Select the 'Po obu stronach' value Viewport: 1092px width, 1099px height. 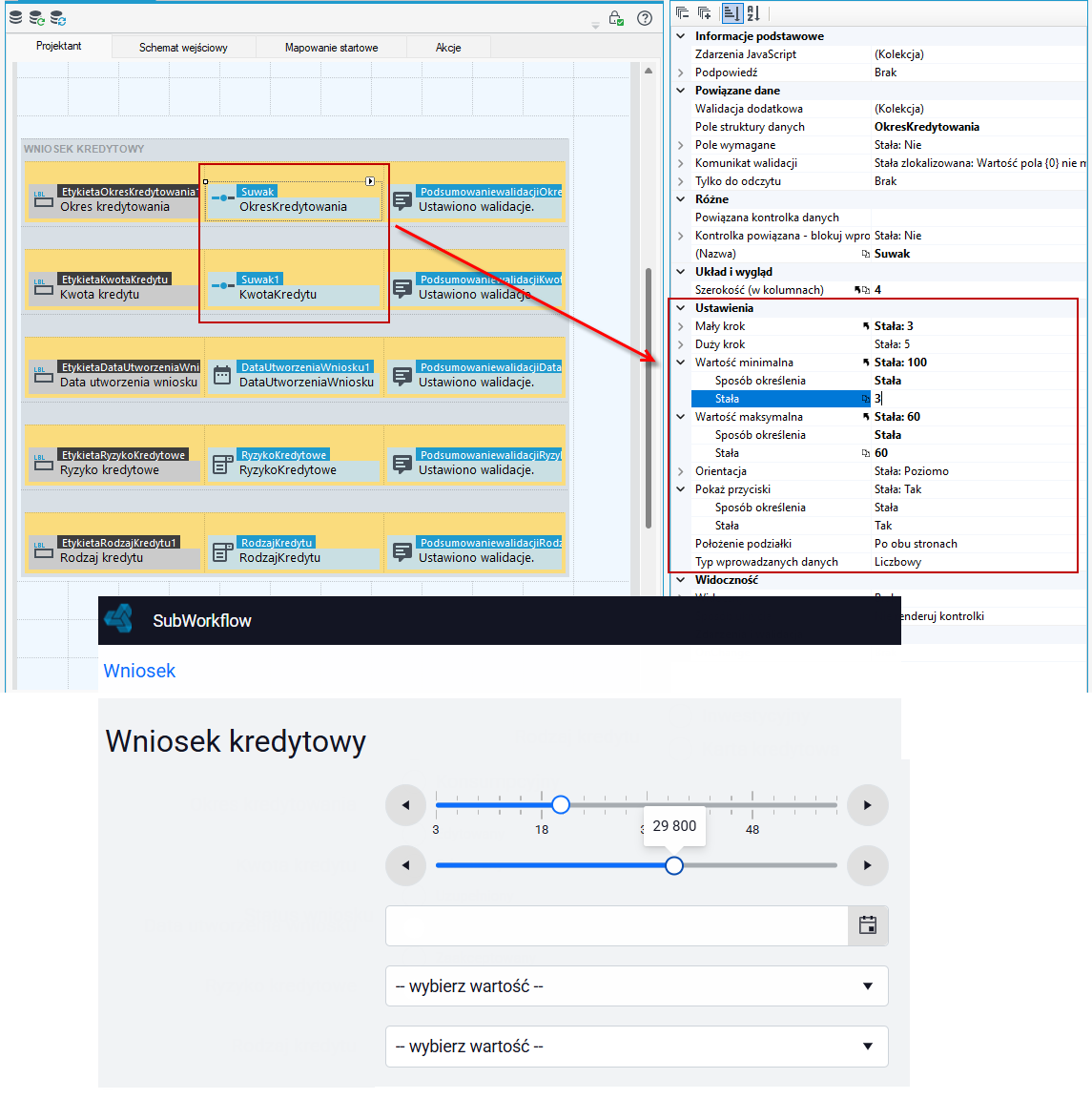916,544
